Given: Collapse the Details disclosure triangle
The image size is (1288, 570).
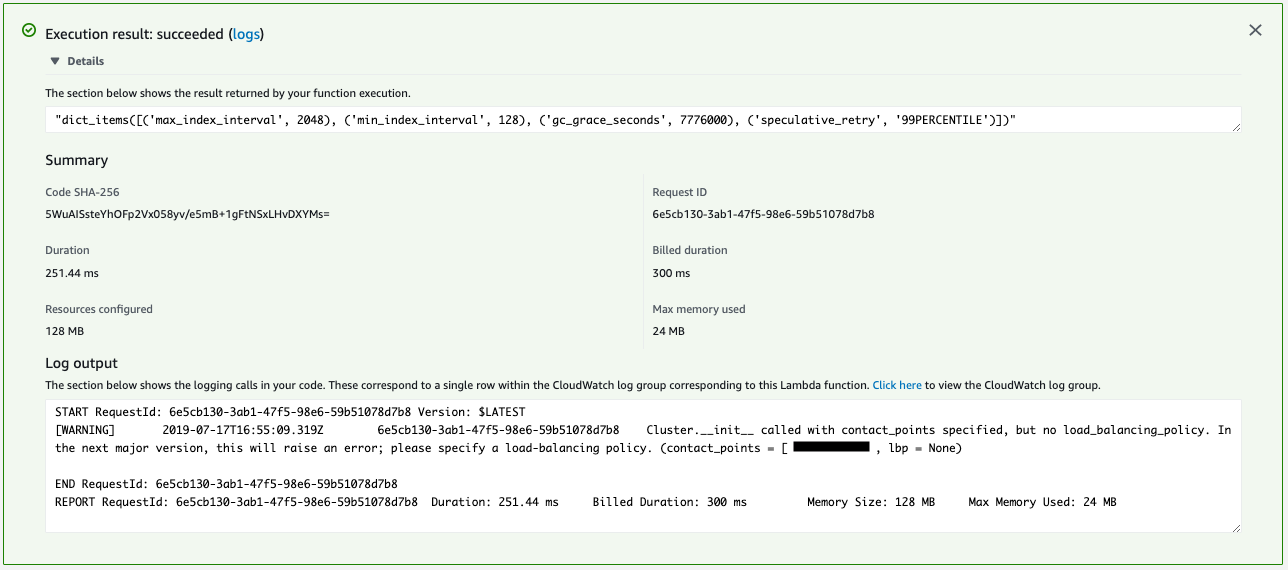Looking at the screenshot, I should coord(55,61).
